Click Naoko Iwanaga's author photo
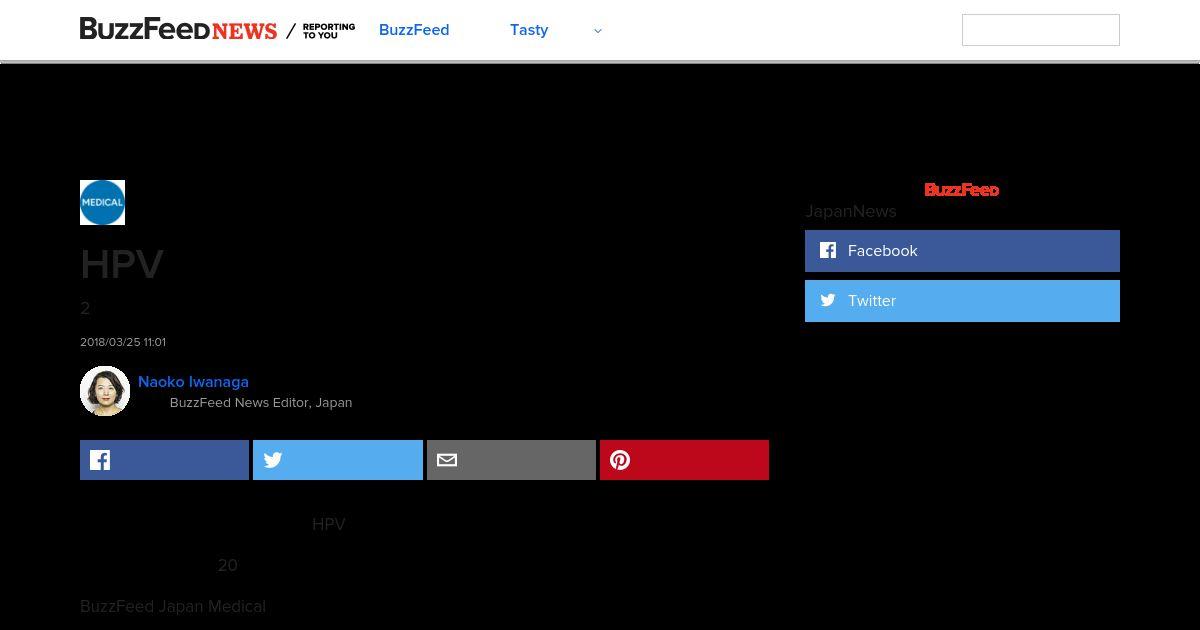1200x630 pixels. coord(105,391)
